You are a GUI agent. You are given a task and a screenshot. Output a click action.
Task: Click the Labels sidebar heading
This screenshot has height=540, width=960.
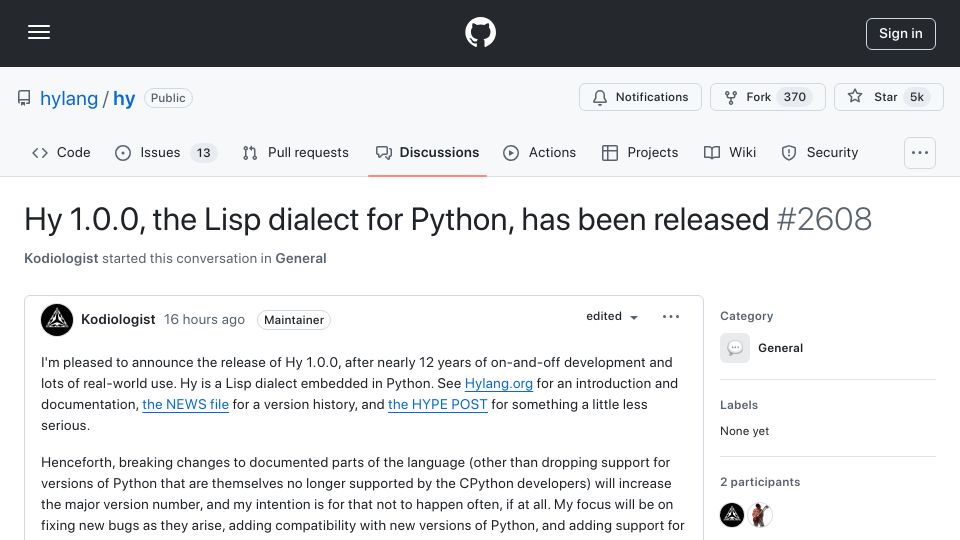coord(739,405)
